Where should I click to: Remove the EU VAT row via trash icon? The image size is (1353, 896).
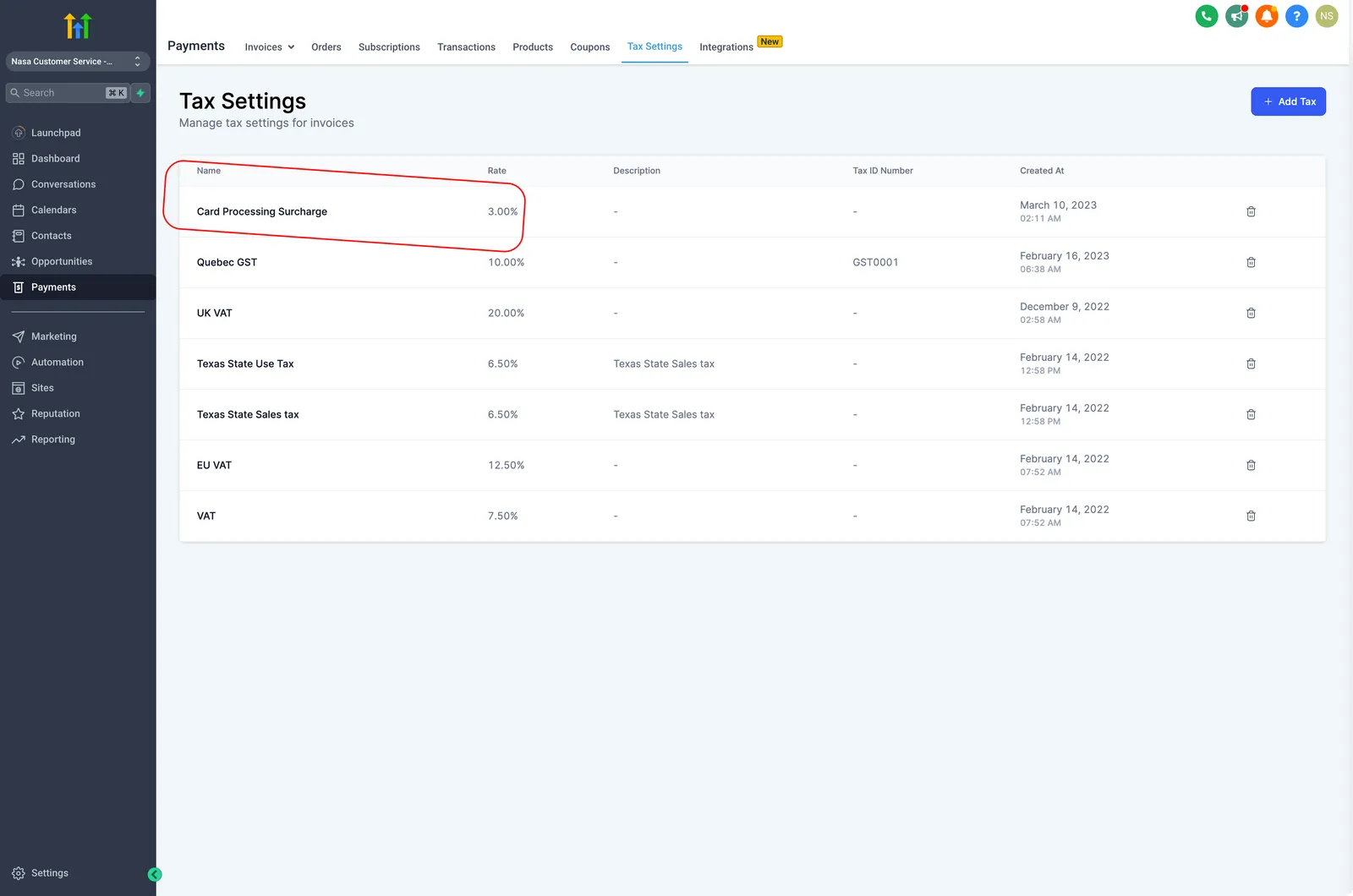pos(1251,465)
